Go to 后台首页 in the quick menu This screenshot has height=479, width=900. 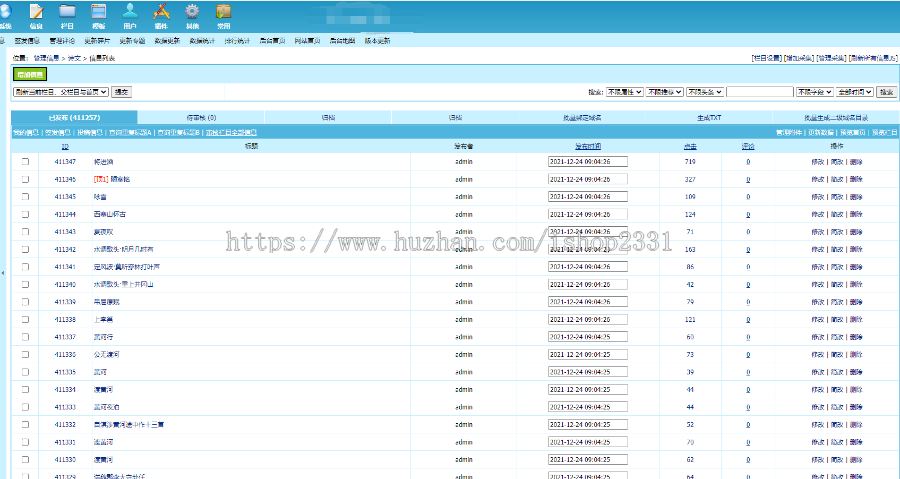point(272,41)
